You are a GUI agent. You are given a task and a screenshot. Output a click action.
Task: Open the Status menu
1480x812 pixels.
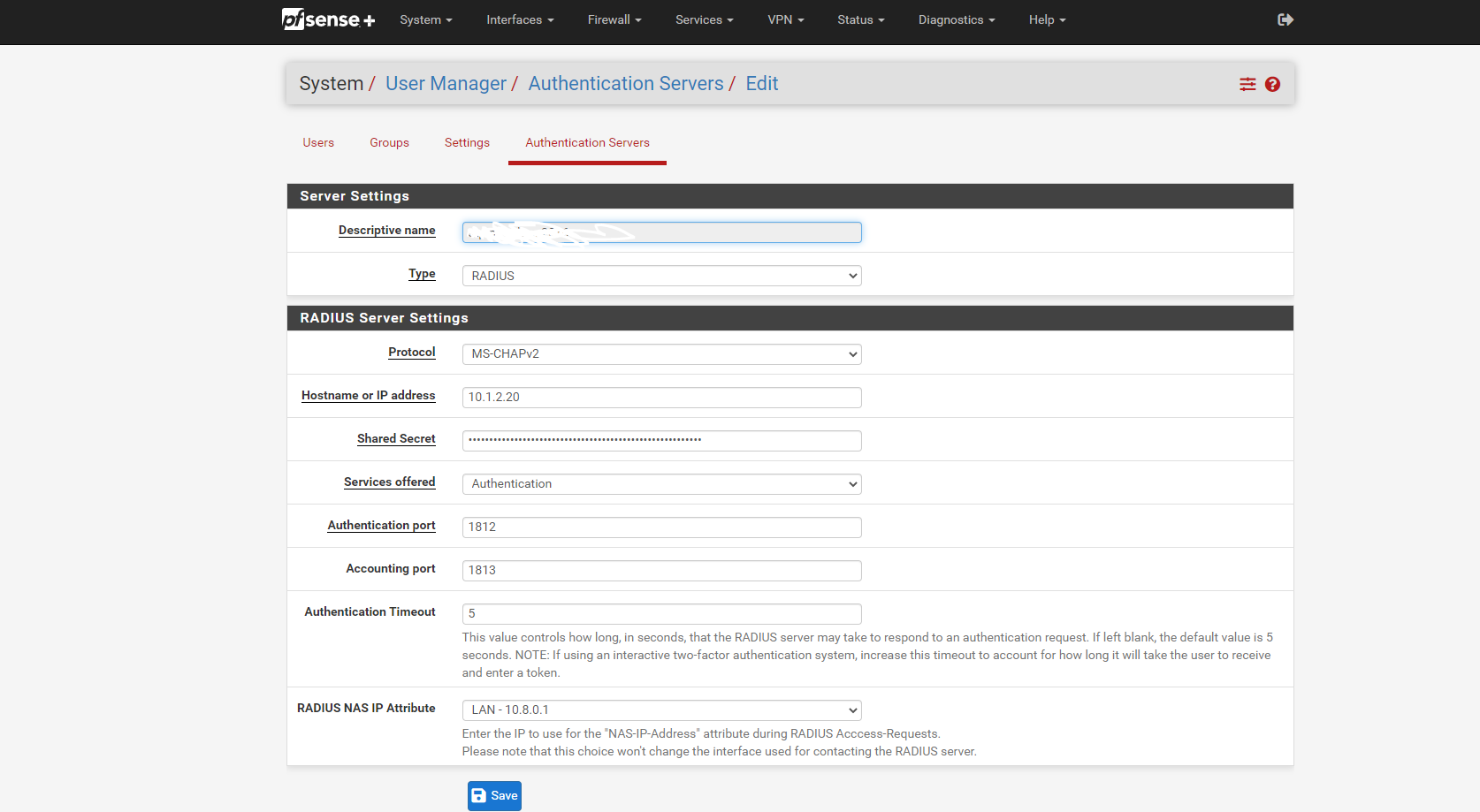coord(860,19)
